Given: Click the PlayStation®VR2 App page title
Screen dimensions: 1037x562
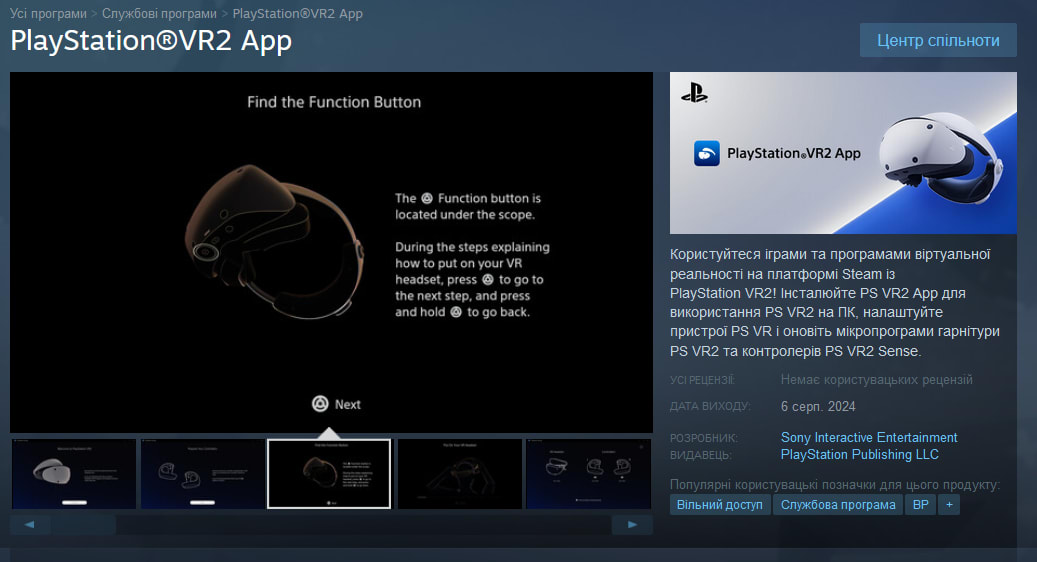Looking at the screenshot, I should click(x=151, y=41).
